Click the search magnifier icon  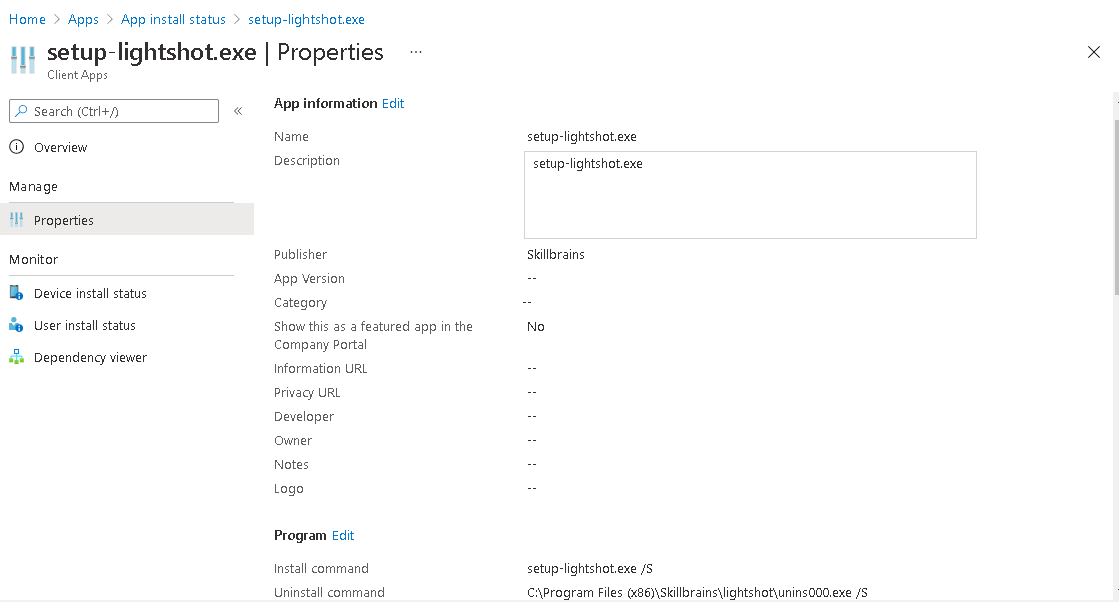20,111
